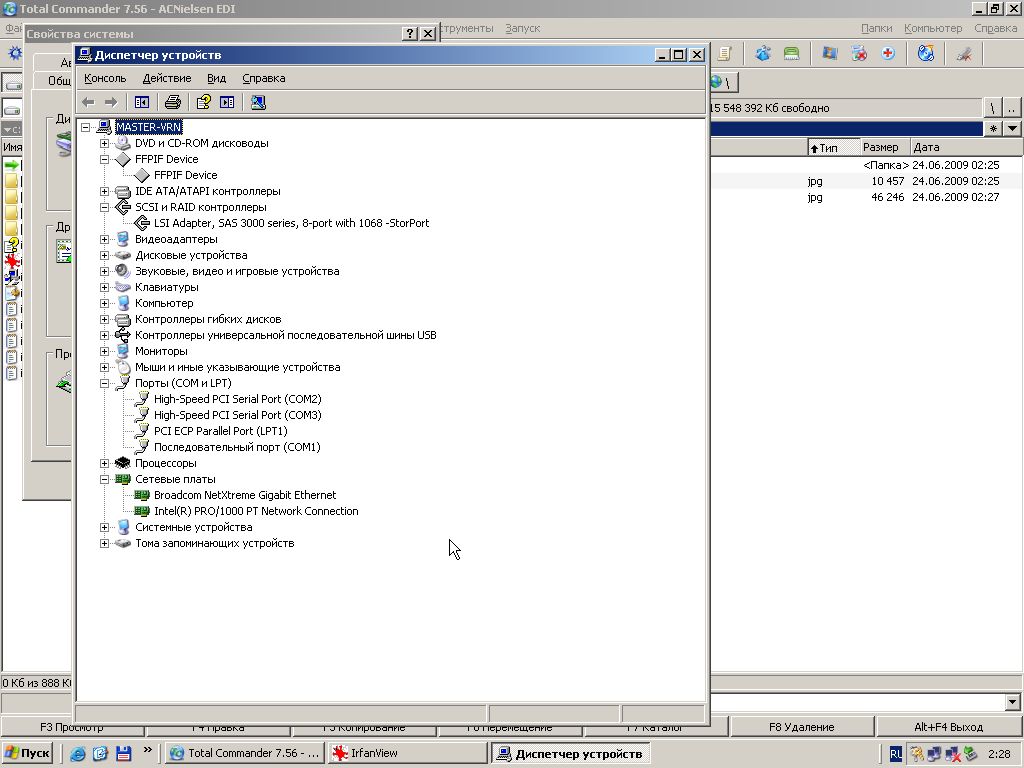Image resolution: width=1024 pixels, height=768 pixels.
Task: Open Папки menu in Total Commander
Action: (876, 28)
